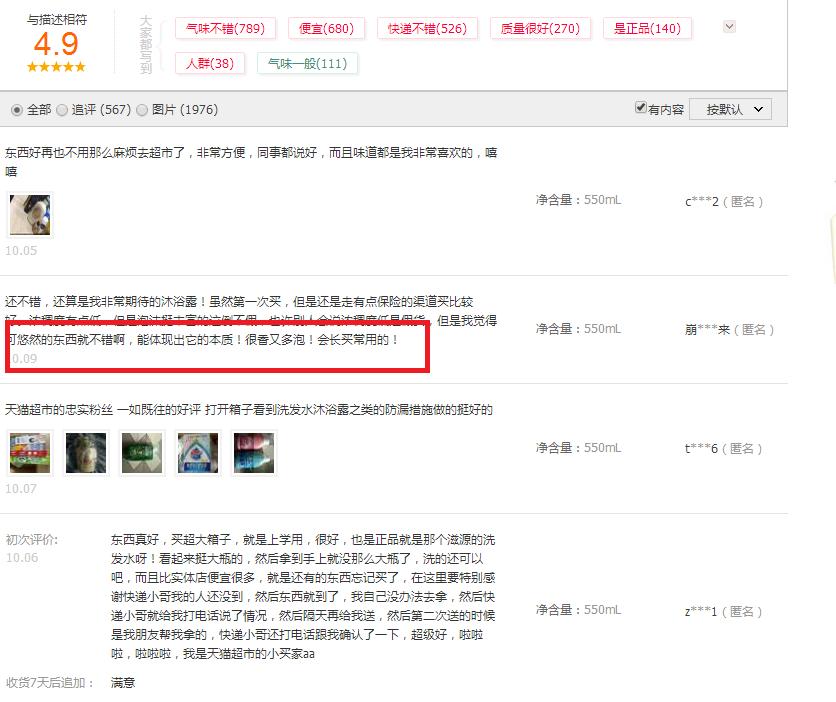The height and width of the screenshot is (702, 836).
Task: Click the five-star rating under 4.9
Action: (x=56, y=67)
